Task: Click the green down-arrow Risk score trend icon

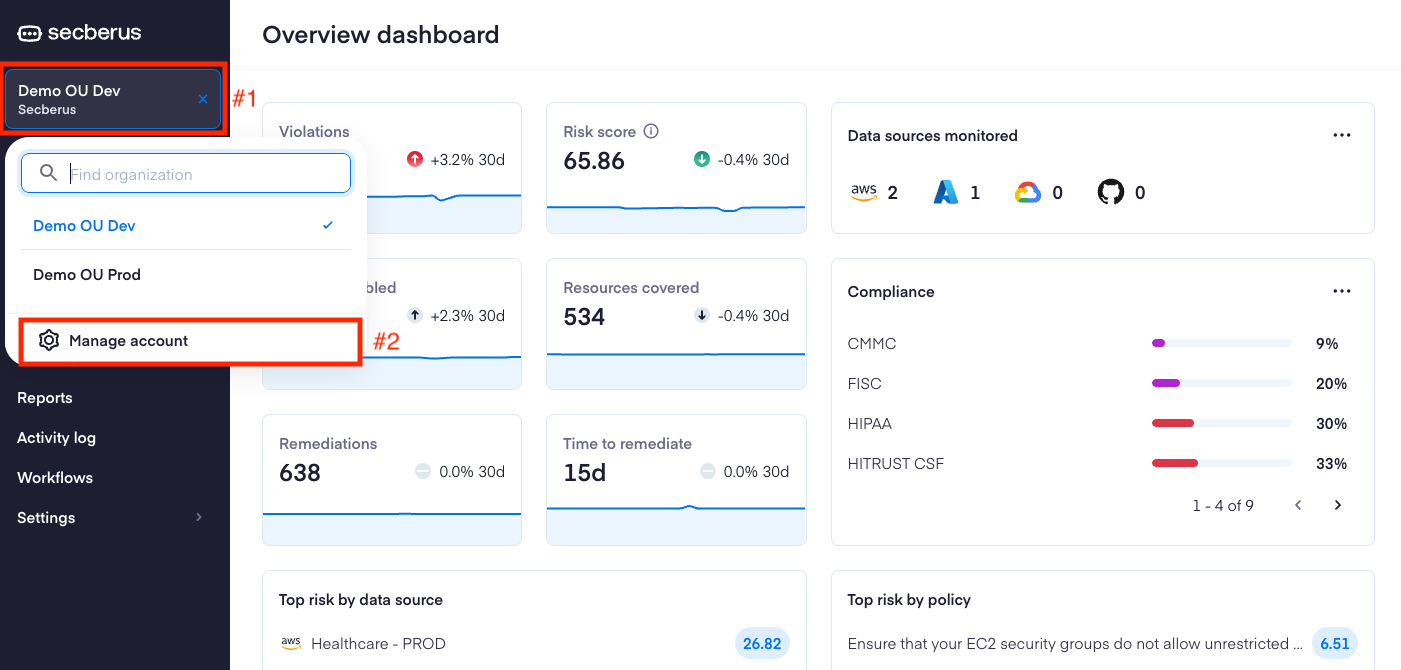Action: click(702, 159)
